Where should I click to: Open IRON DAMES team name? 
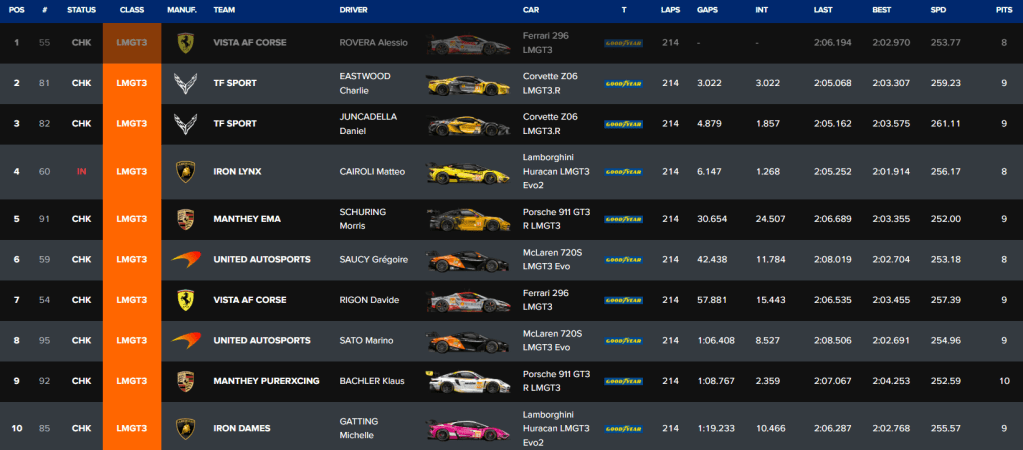(x=241, y=428)
